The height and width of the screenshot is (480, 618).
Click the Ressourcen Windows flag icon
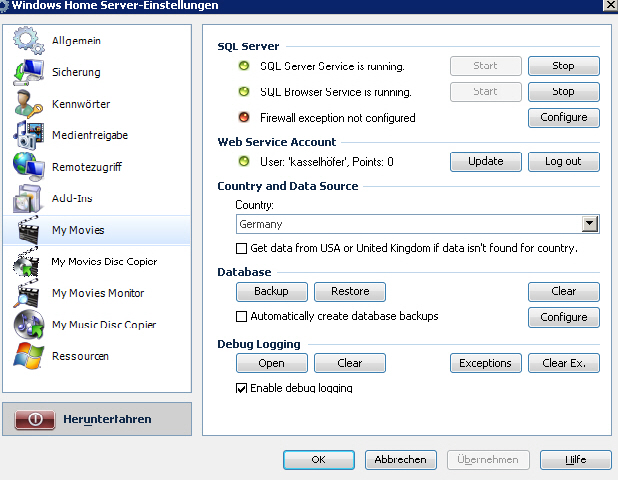(x=28, y=356)
